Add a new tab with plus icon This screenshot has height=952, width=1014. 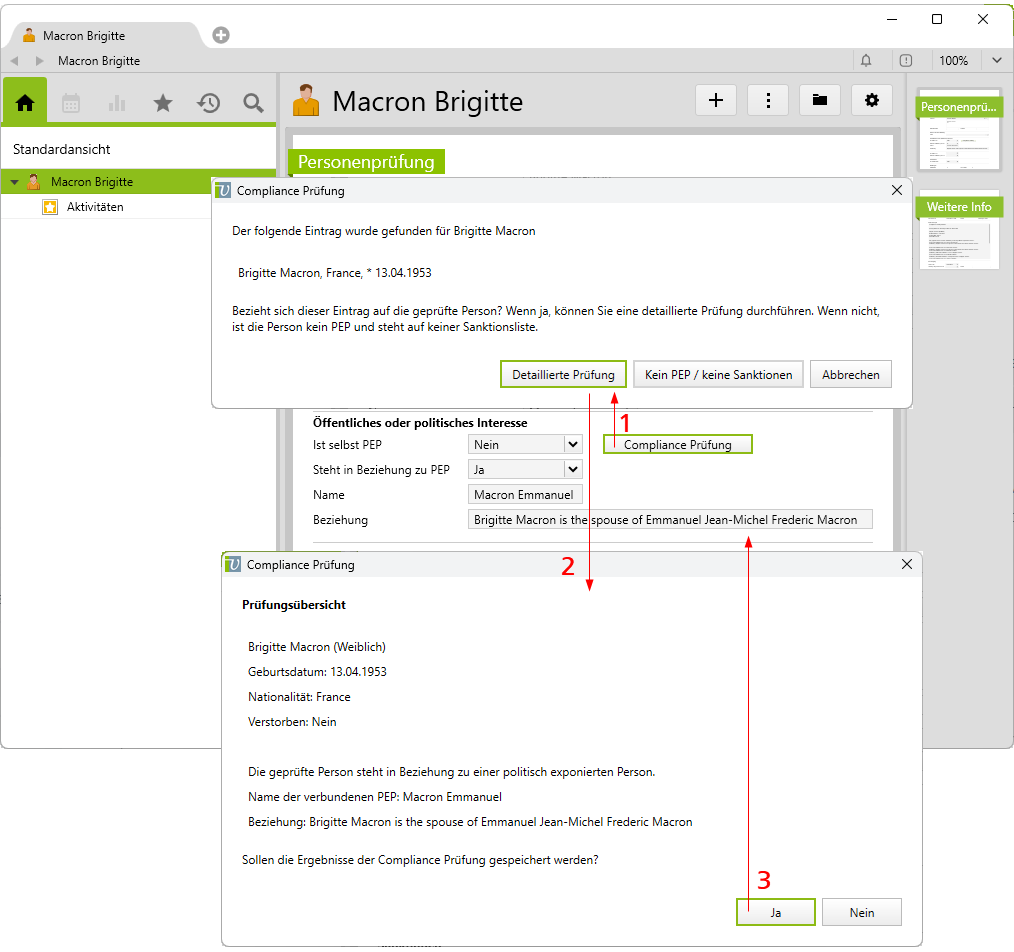pyautogui.click(x=221, y=35)
